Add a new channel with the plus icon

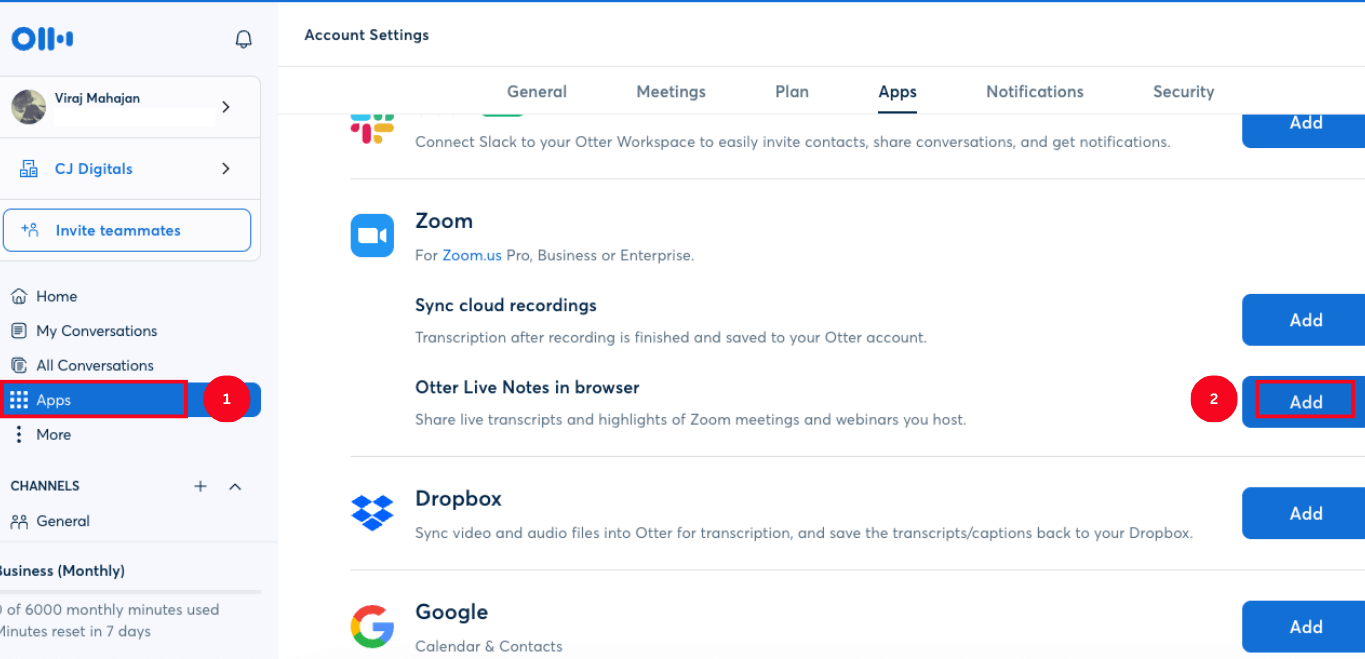coord(200,486)
